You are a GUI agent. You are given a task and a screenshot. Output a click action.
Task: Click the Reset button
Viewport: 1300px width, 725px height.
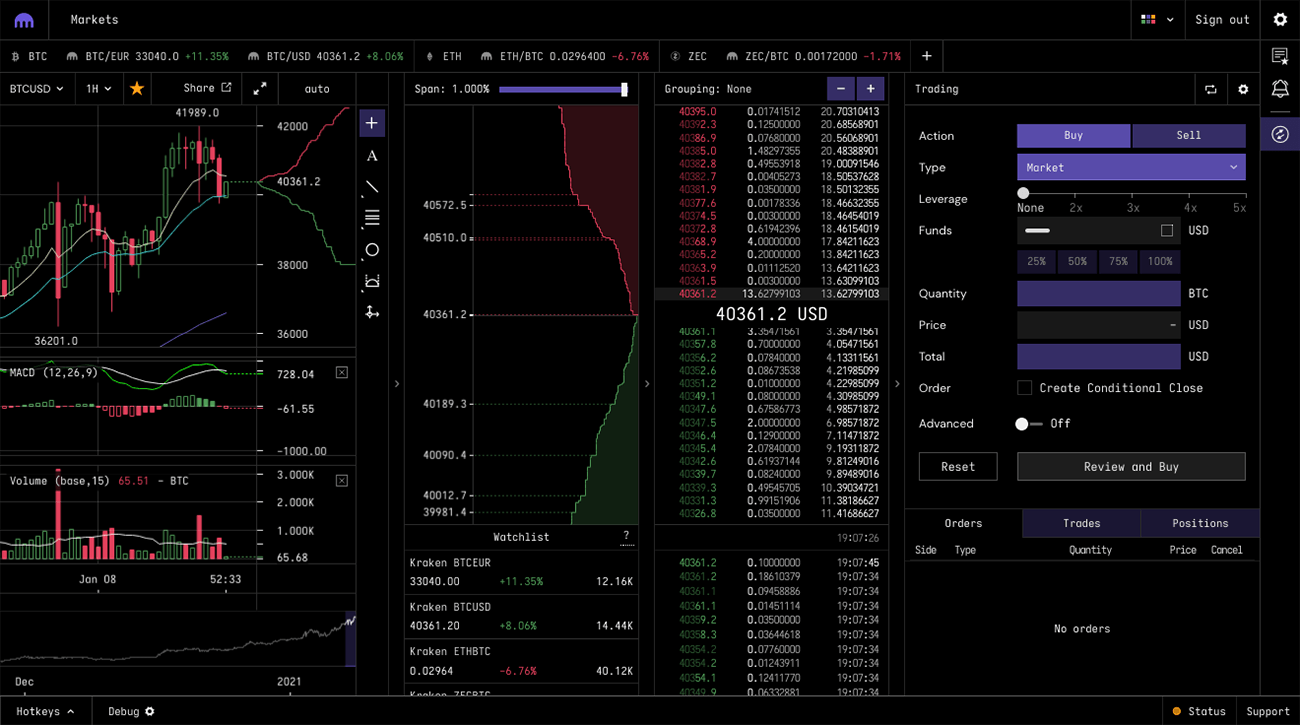[958, 467]
